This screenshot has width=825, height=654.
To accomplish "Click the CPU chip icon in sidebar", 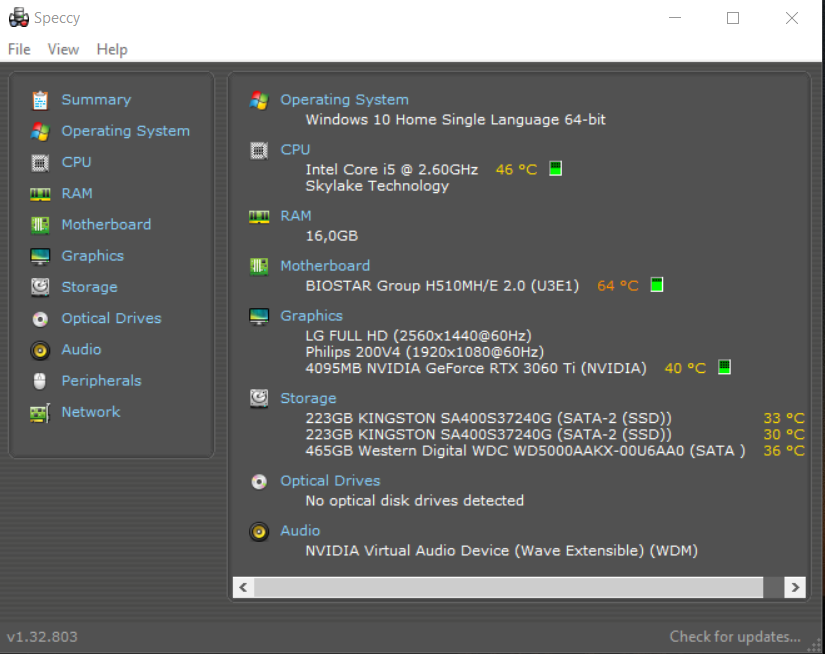I will [x=40, y=163].
